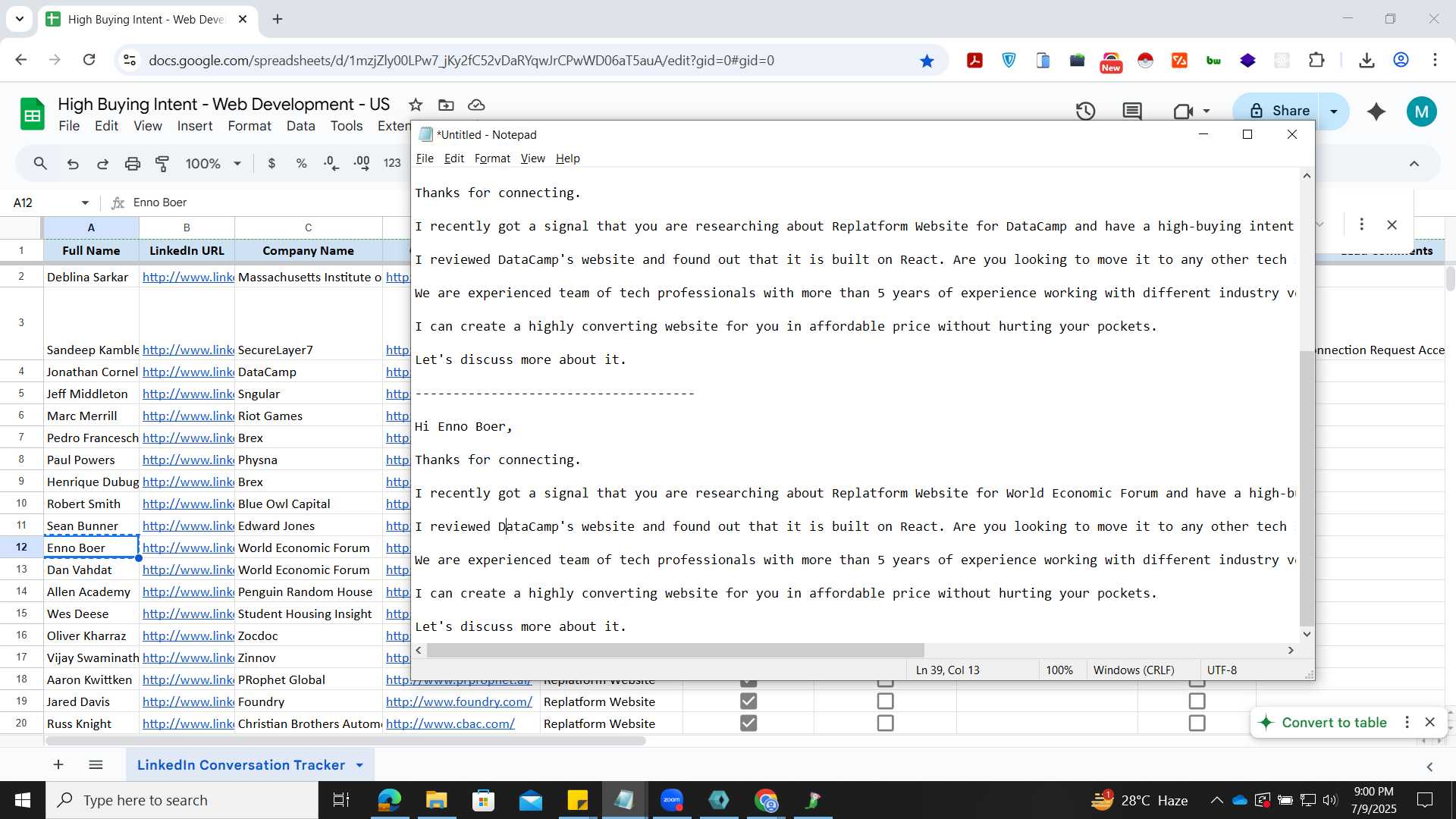This screenshot has width=1456, height=819.
Task: Collapse the Sheets toolbar chevron
Action: [x=1414, y=163]
